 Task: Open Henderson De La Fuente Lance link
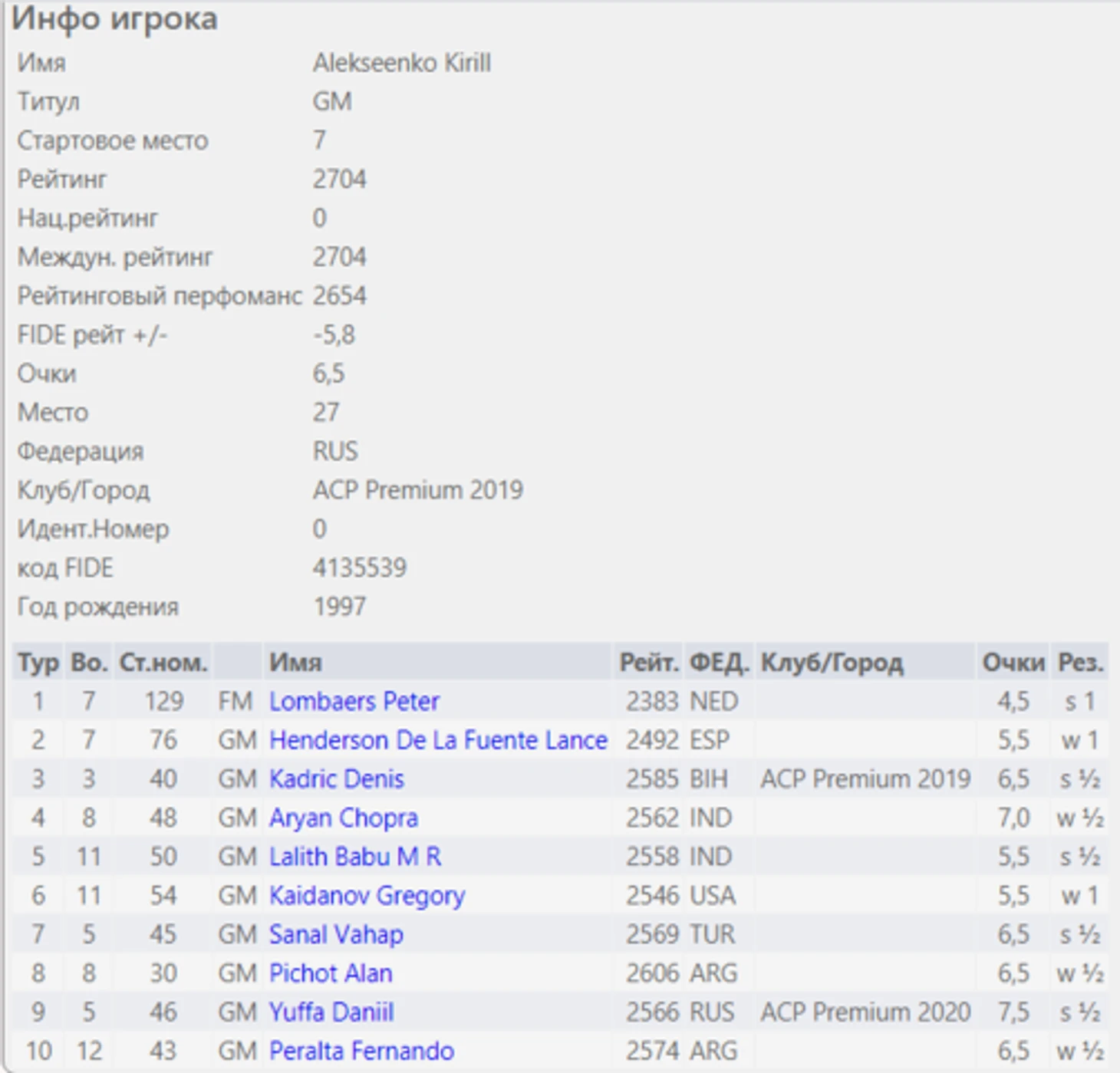(437, 740)
